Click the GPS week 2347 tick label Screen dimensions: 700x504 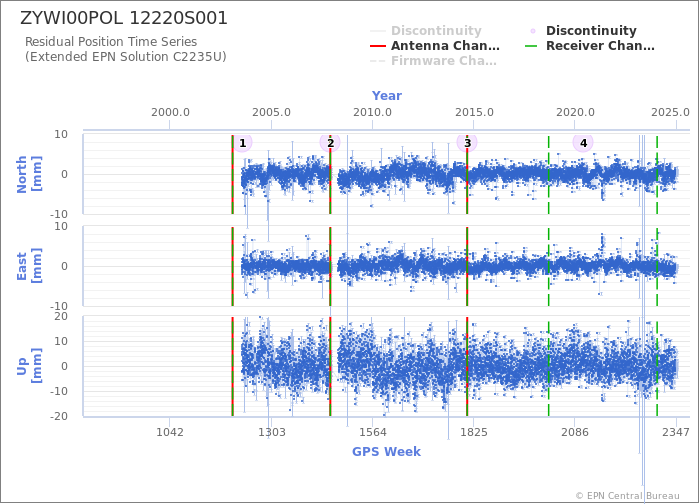point(676,432)
